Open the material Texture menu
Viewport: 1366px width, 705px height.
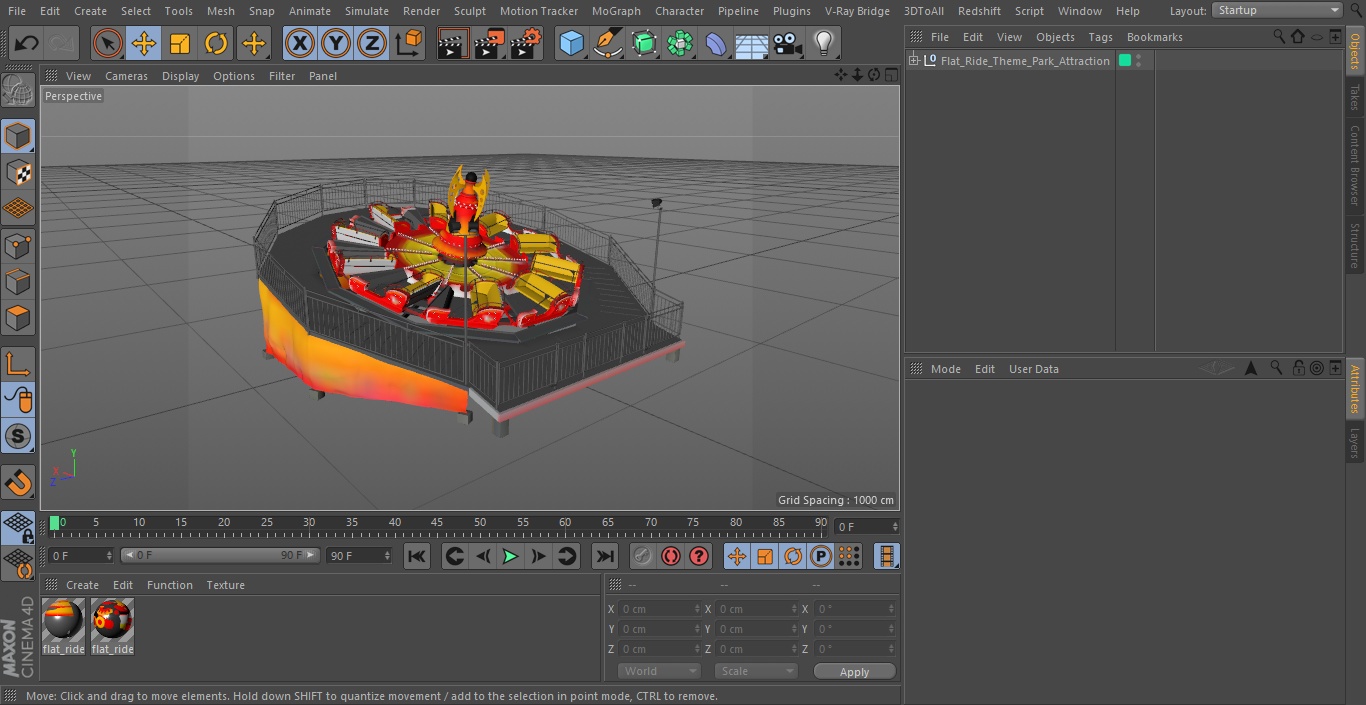click(225, 585)
